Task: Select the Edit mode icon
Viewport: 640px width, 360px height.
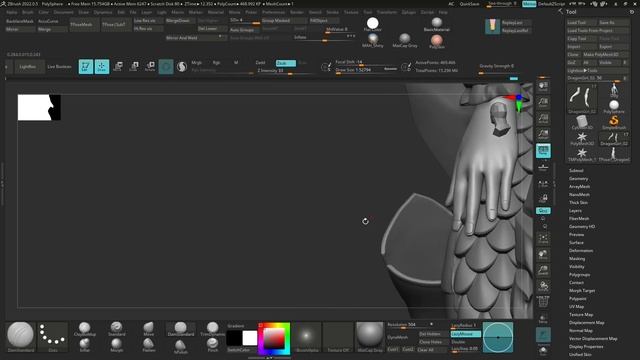Action: tap(86, 67)
